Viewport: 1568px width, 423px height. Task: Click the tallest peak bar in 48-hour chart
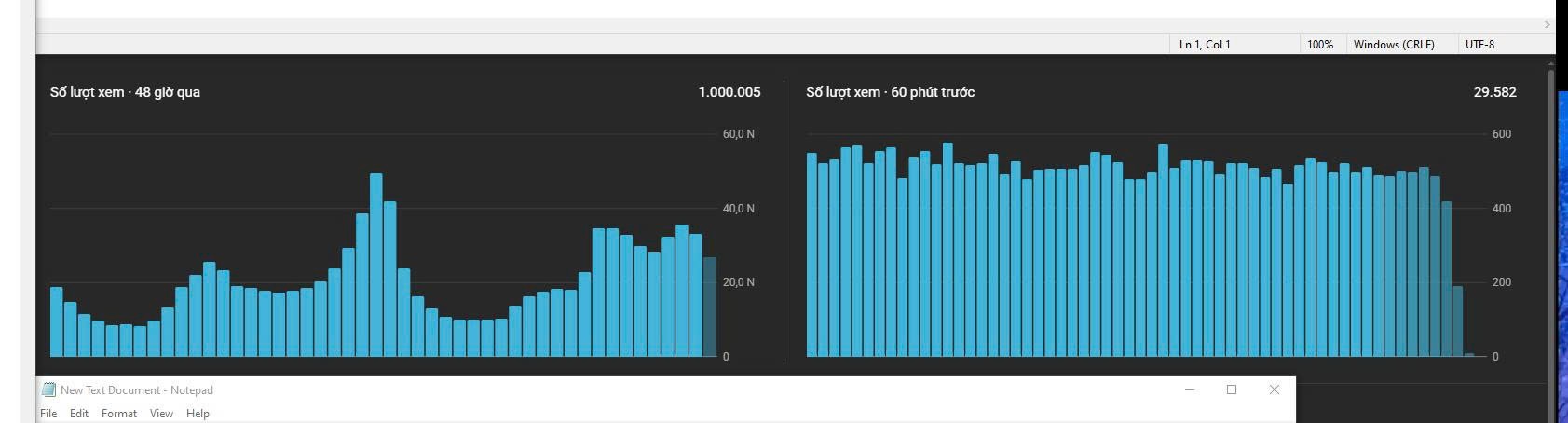pos(376,266)
